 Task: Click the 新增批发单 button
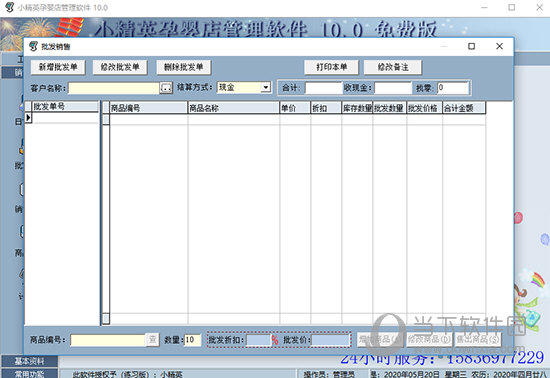click(58, 67)
